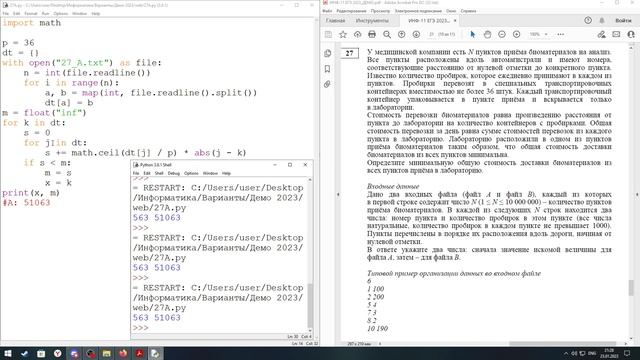Click the Acrobat page number field
The width and height of the screenshot is (640, 360).
(431, 35)
